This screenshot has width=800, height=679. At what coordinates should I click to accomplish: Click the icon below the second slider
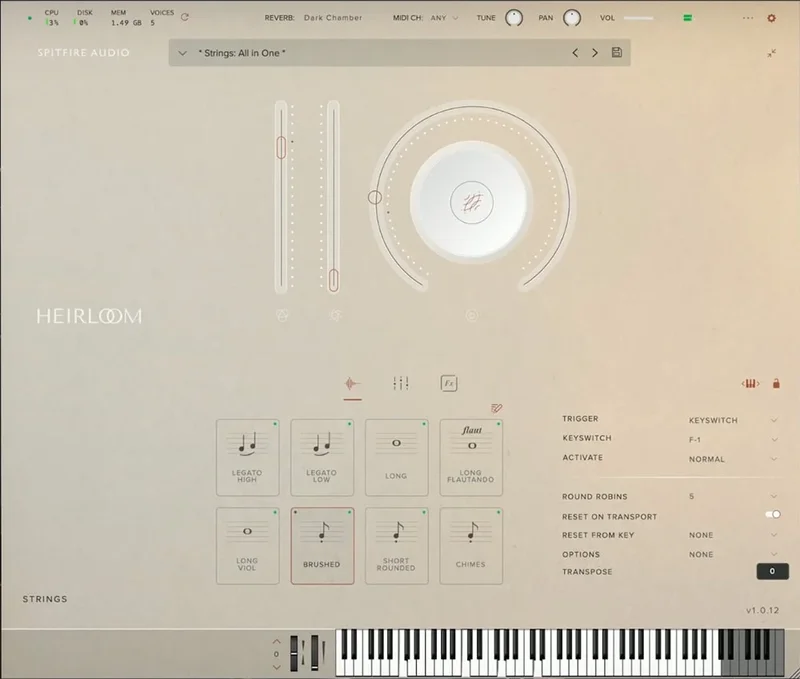335,316
